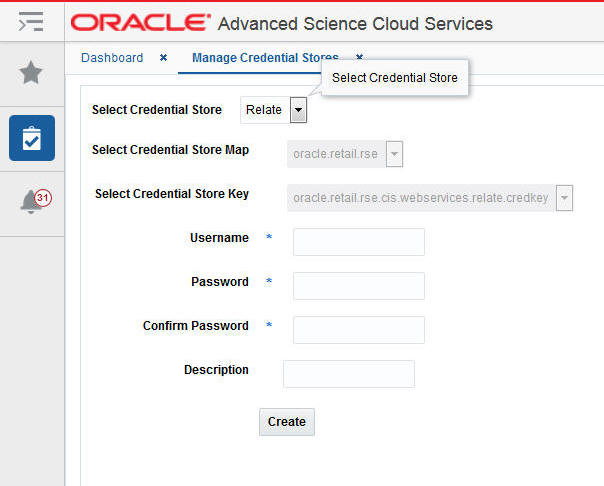Click the Create button
Viewport: 604px width, 486px height.
pyautogui.click(x=287, y=422)
